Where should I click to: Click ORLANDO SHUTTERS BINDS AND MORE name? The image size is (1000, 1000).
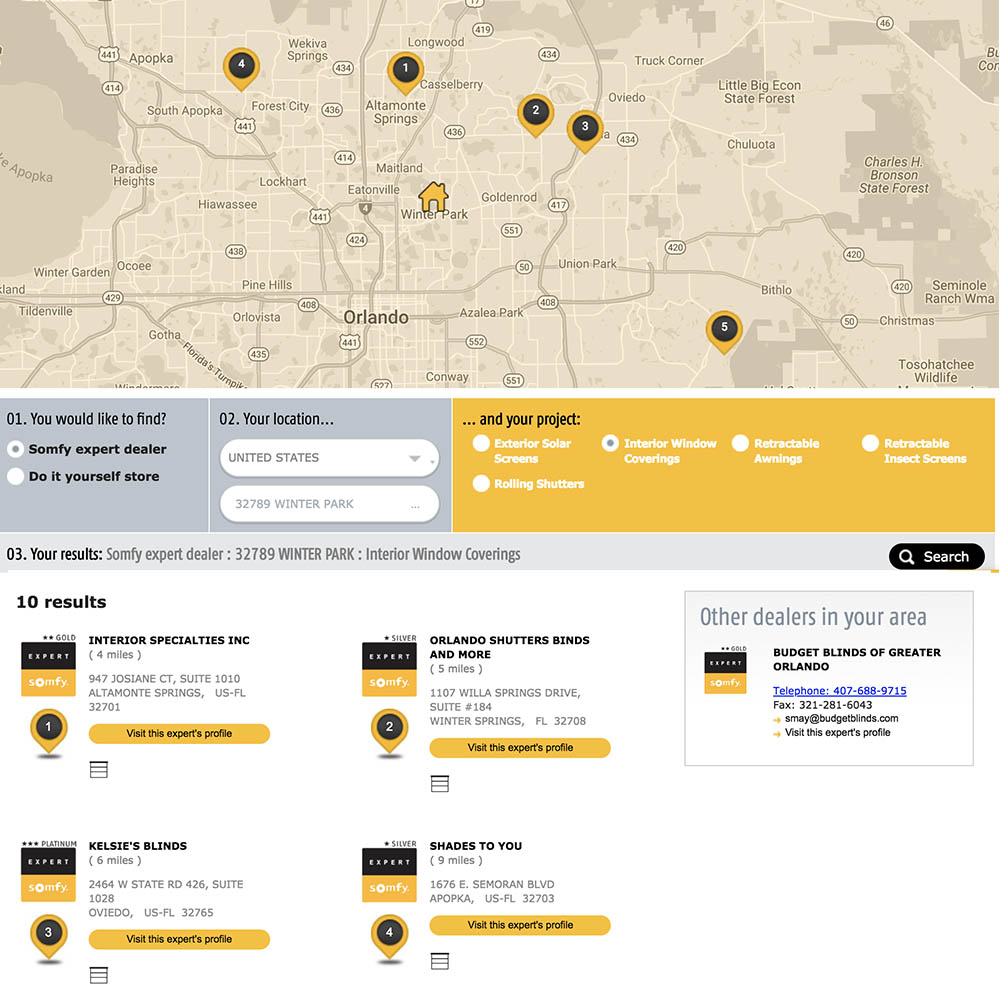coord(510,647)
